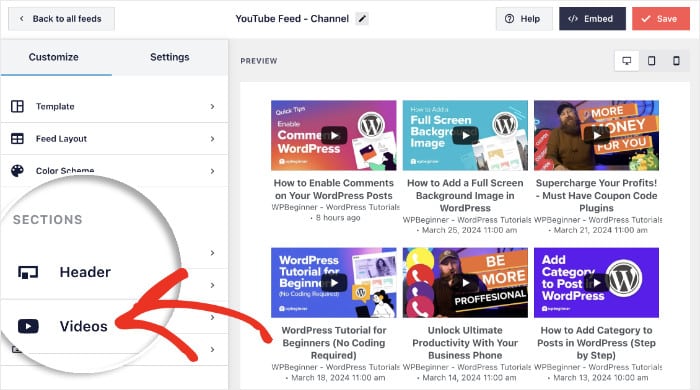Viewport: 700px width, 390px height.
Task: Click the Template layout icon
Action: tap(17, 106)
